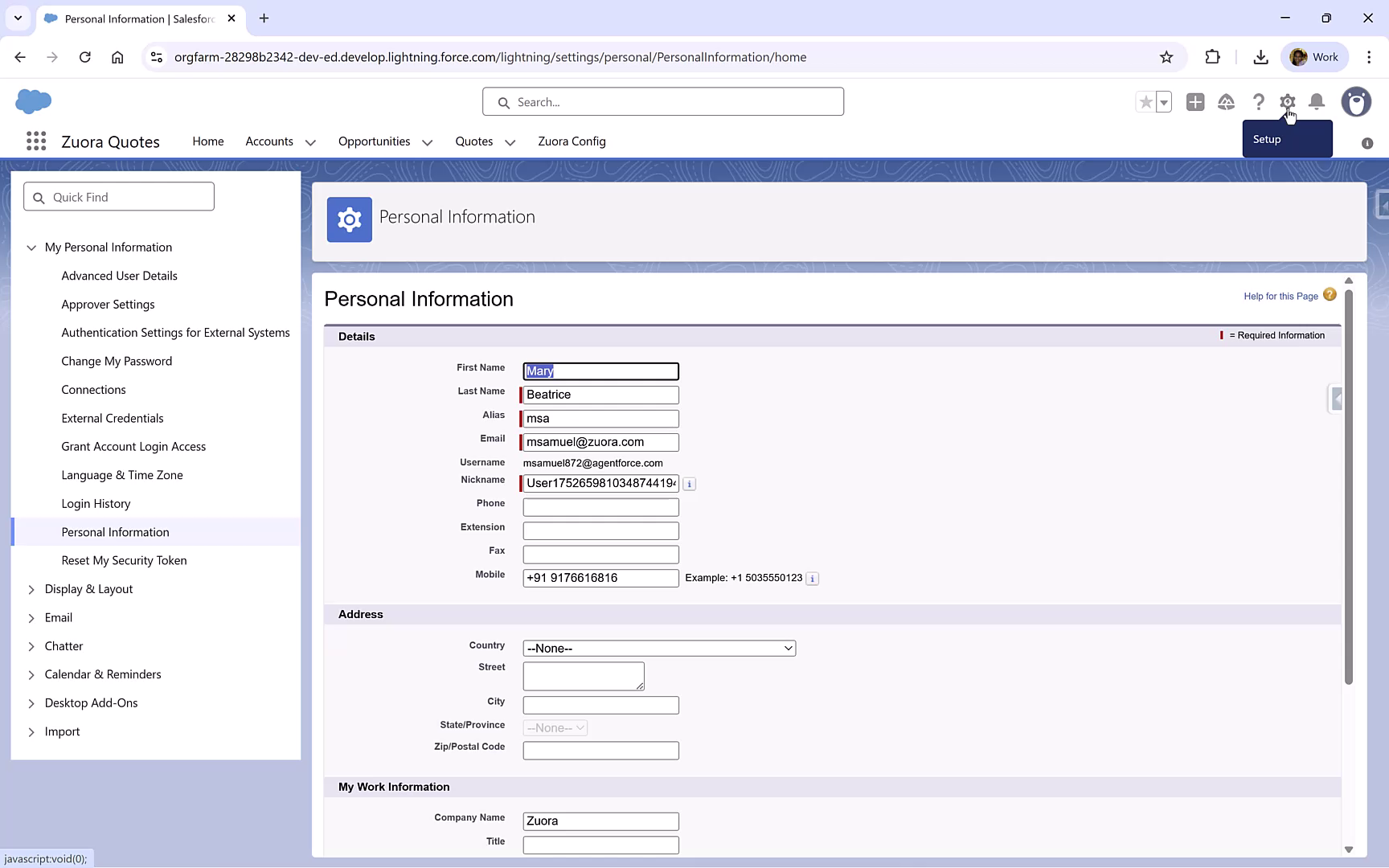Open Salesforce Help with the question mark icon

tap(1258, 102)
